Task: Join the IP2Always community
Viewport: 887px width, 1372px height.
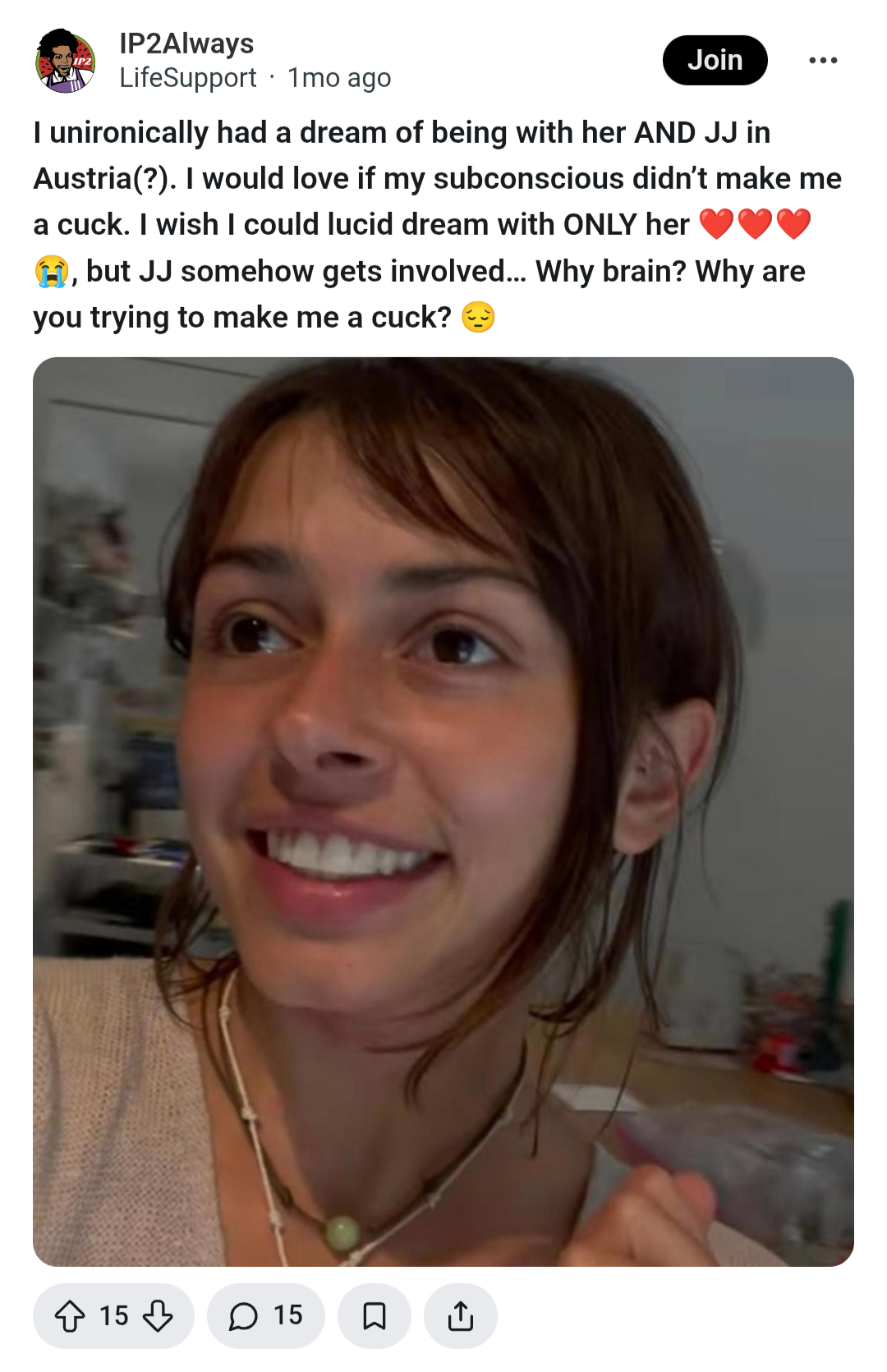Action: point(715,60)
